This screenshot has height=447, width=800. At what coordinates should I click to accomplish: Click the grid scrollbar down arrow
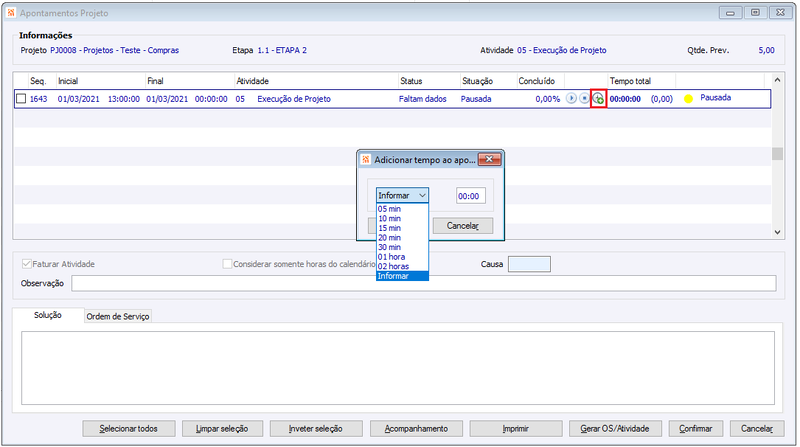click(777, 232)
